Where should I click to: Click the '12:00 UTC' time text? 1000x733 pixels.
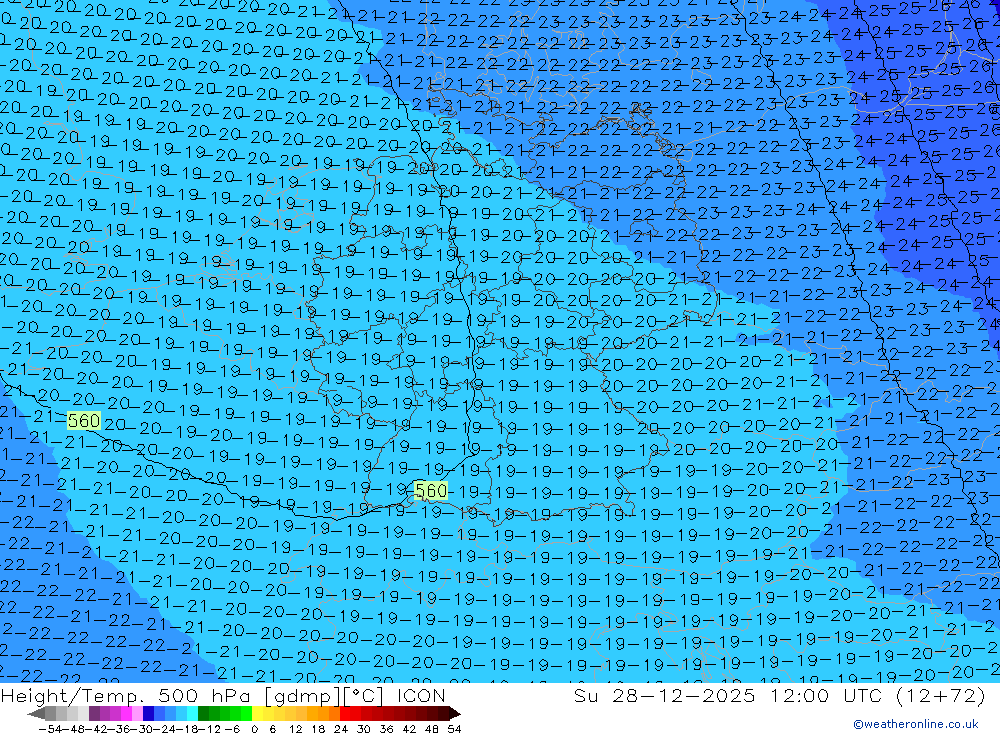pos(825,695)
